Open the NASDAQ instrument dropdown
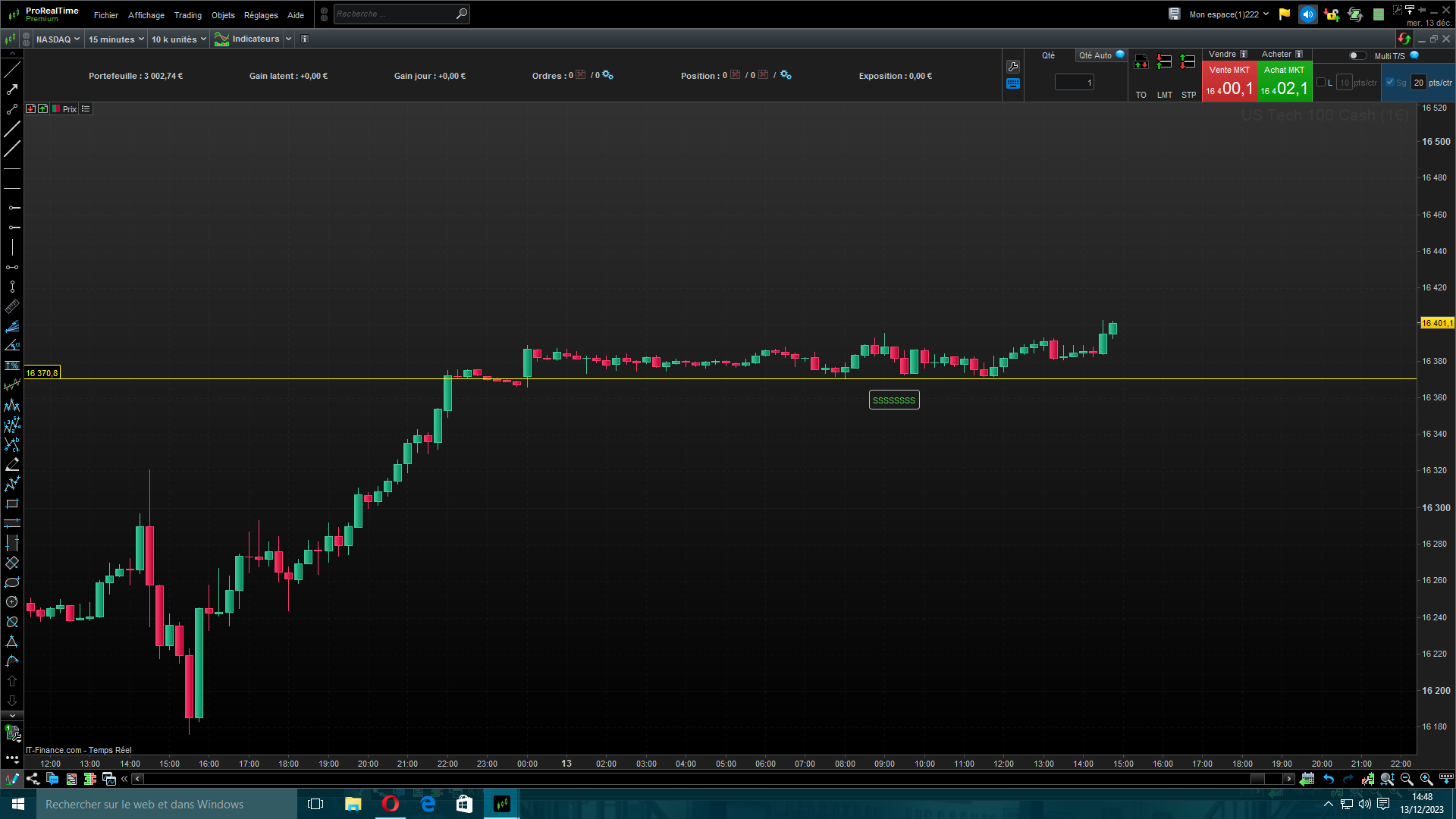 click(x=58, y=39)
